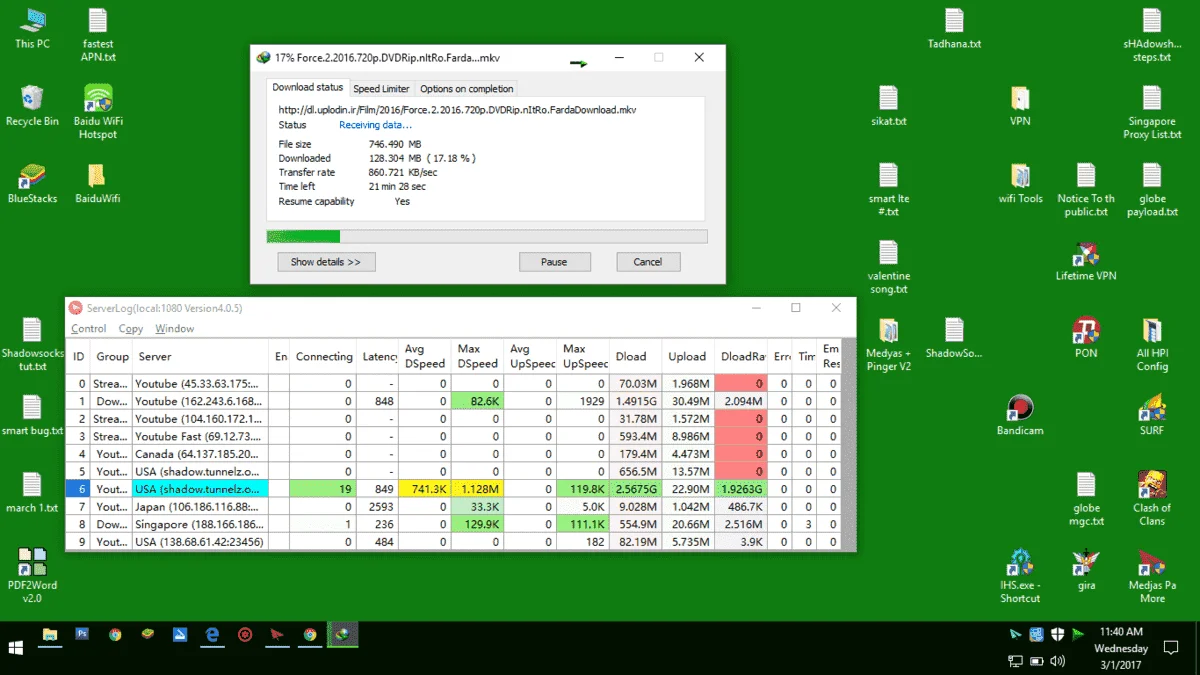Open the All HPI Config icon

pos(1152,344)
